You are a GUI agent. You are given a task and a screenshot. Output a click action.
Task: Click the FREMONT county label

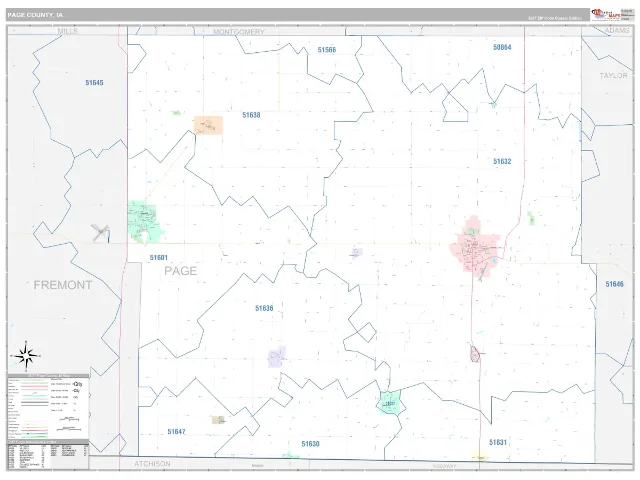tap(63, 285)
